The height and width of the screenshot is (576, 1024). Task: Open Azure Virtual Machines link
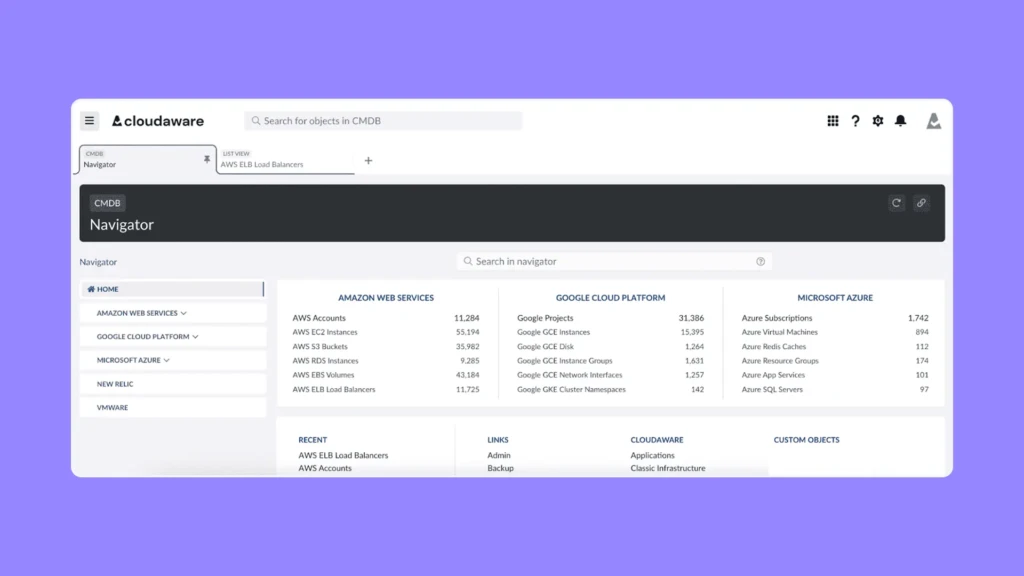pyautogui.click(x=779, y=332)
